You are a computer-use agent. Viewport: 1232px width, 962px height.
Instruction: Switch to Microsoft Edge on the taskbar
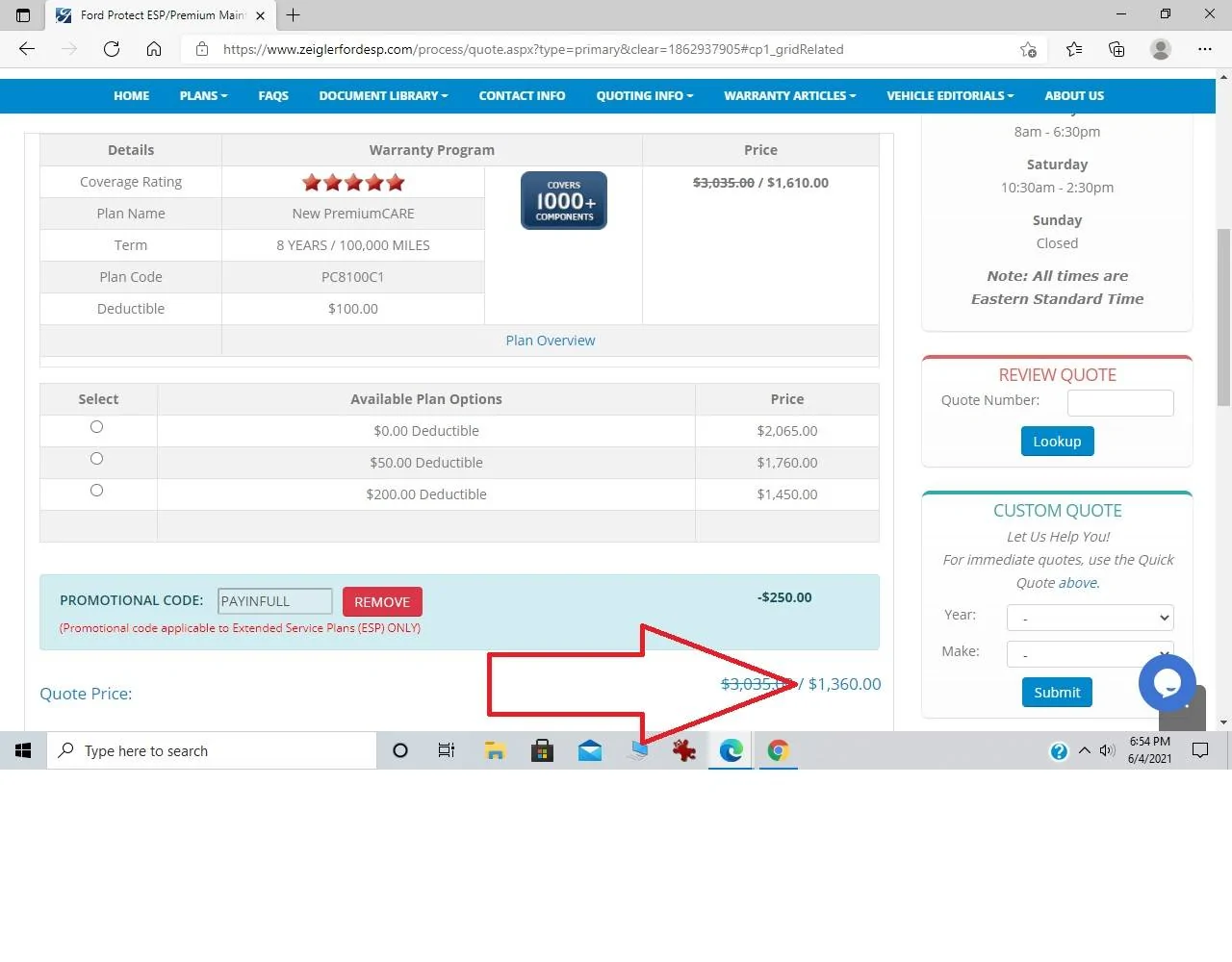point(731,750)
